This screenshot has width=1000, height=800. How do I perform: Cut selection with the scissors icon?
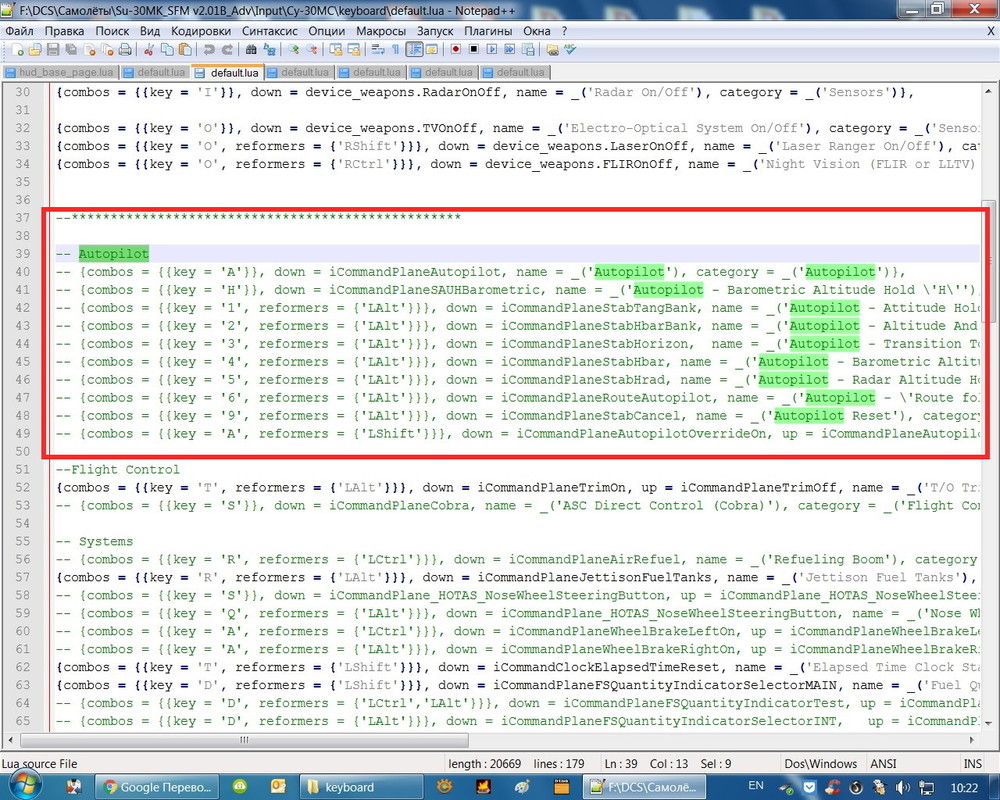pos(149,49)
